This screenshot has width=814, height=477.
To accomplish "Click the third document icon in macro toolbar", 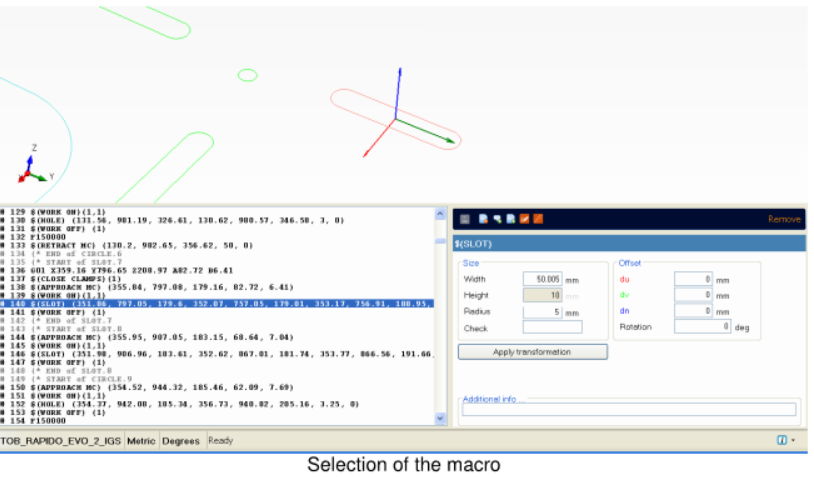I will point(510,219).
